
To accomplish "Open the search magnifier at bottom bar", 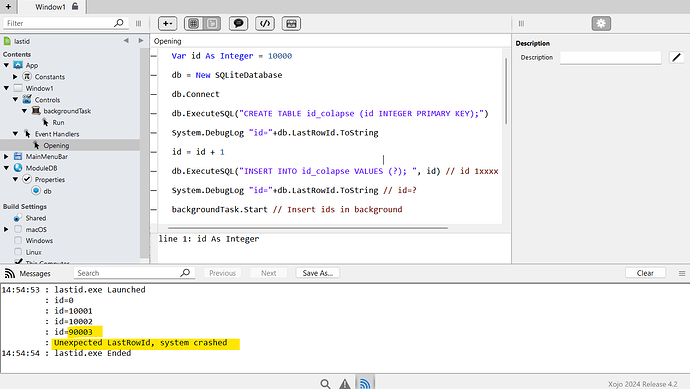I will [325, 384].
